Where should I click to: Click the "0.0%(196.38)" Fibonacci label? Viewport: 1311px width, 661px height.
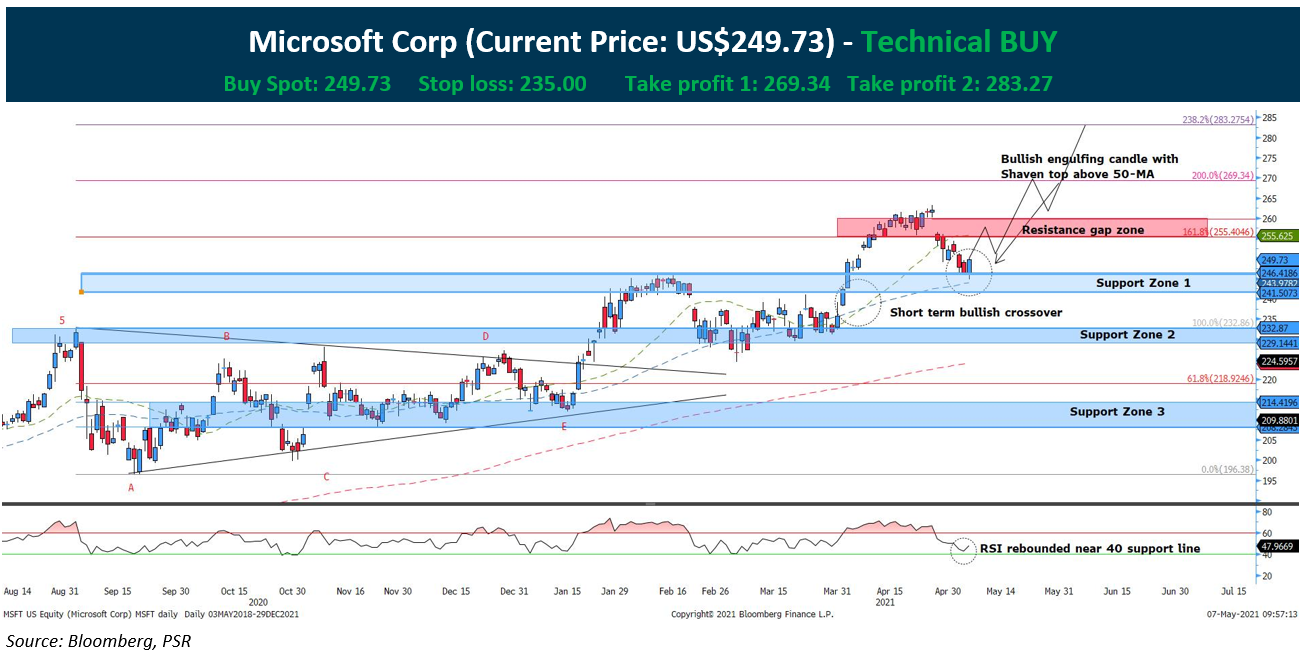click(x=1226, y=468)
